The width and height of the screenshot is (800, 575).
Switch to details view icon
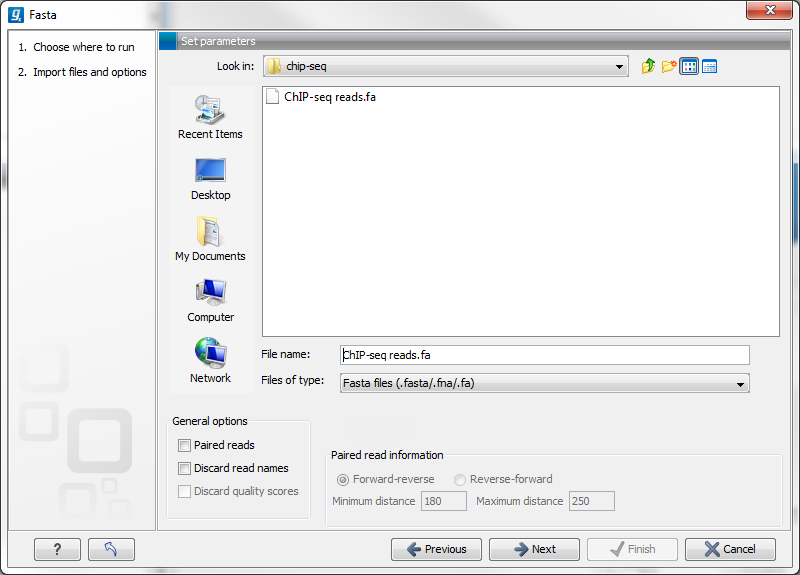710,67
